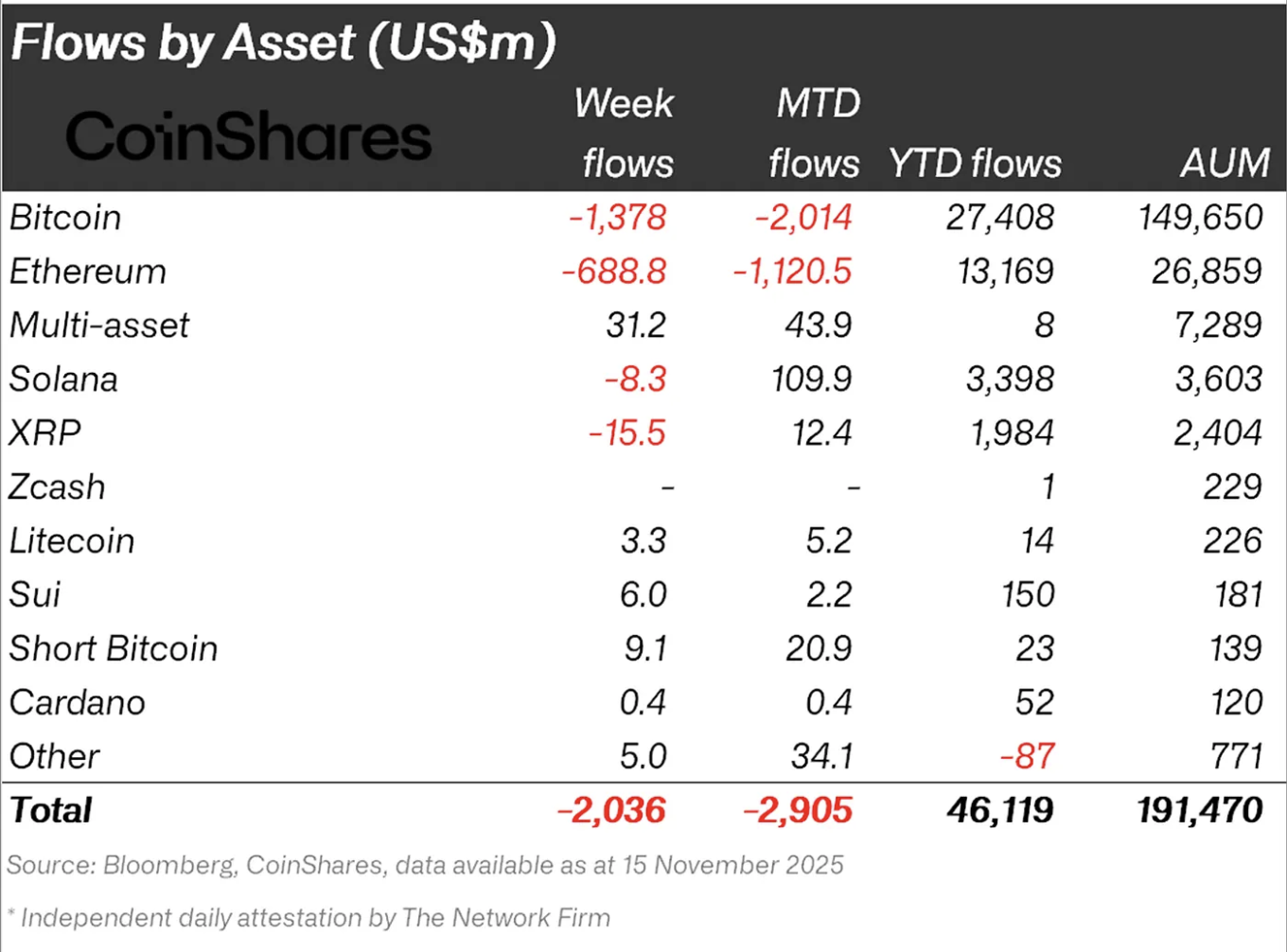Image resolution: width=1287 pixels, height=952 pixels.
Task: Select the Total row label
Action: pos(51,811)
